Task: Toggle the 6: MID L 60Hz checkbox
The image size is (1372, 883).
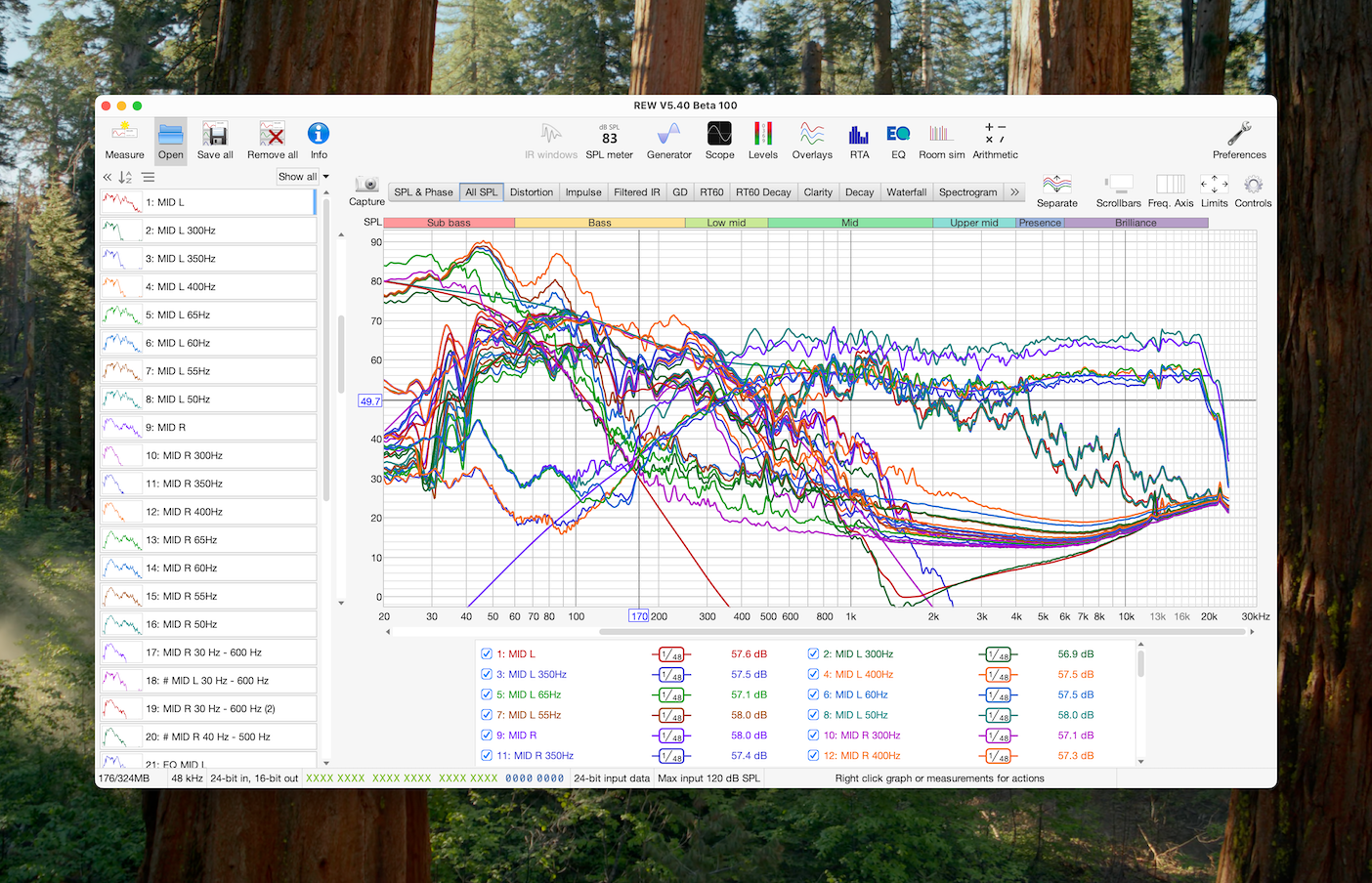Action: pyautogui.click(x=813, y=694)
